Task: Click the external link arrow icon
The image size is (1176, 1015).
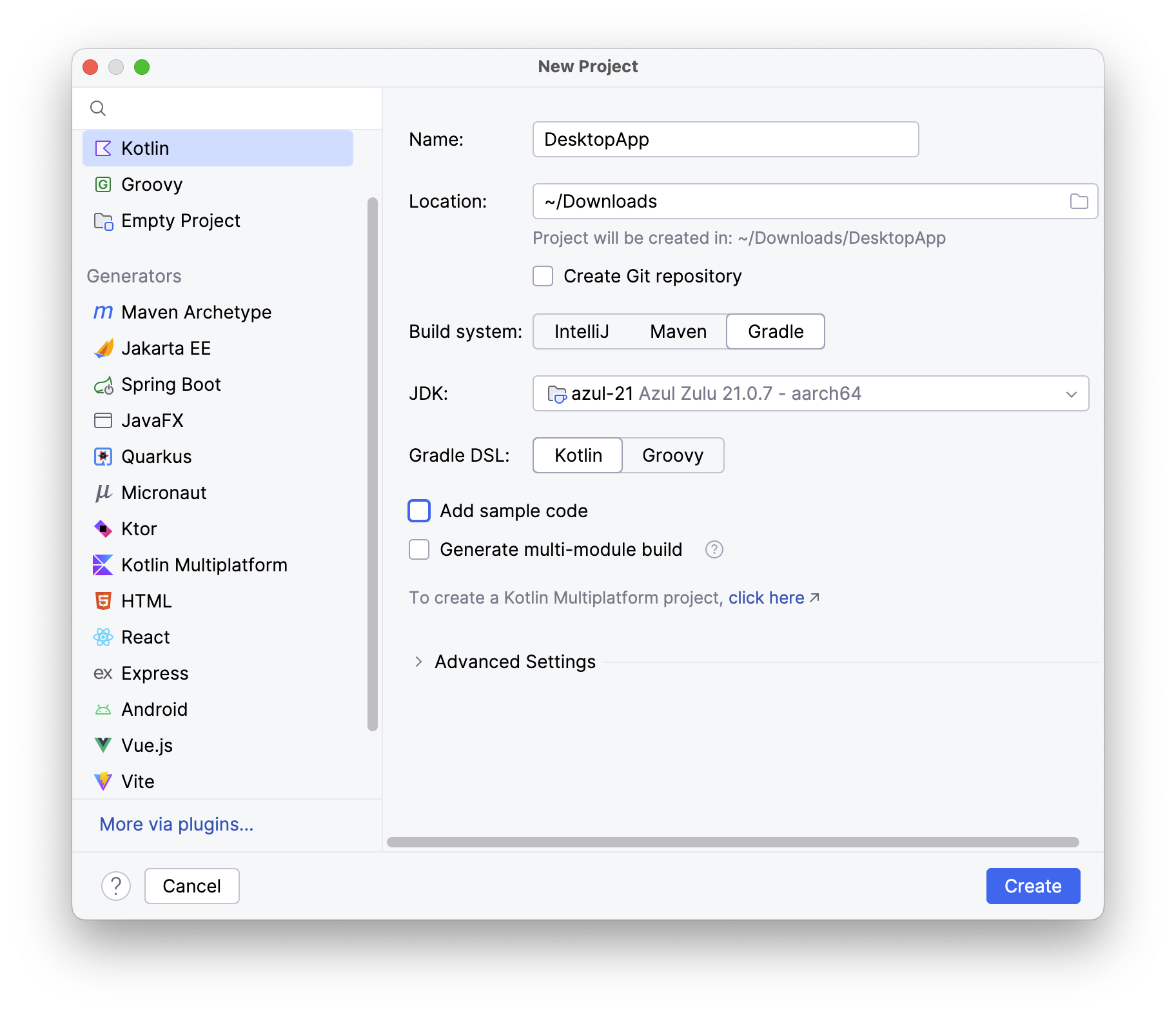Action: [814, 598]
